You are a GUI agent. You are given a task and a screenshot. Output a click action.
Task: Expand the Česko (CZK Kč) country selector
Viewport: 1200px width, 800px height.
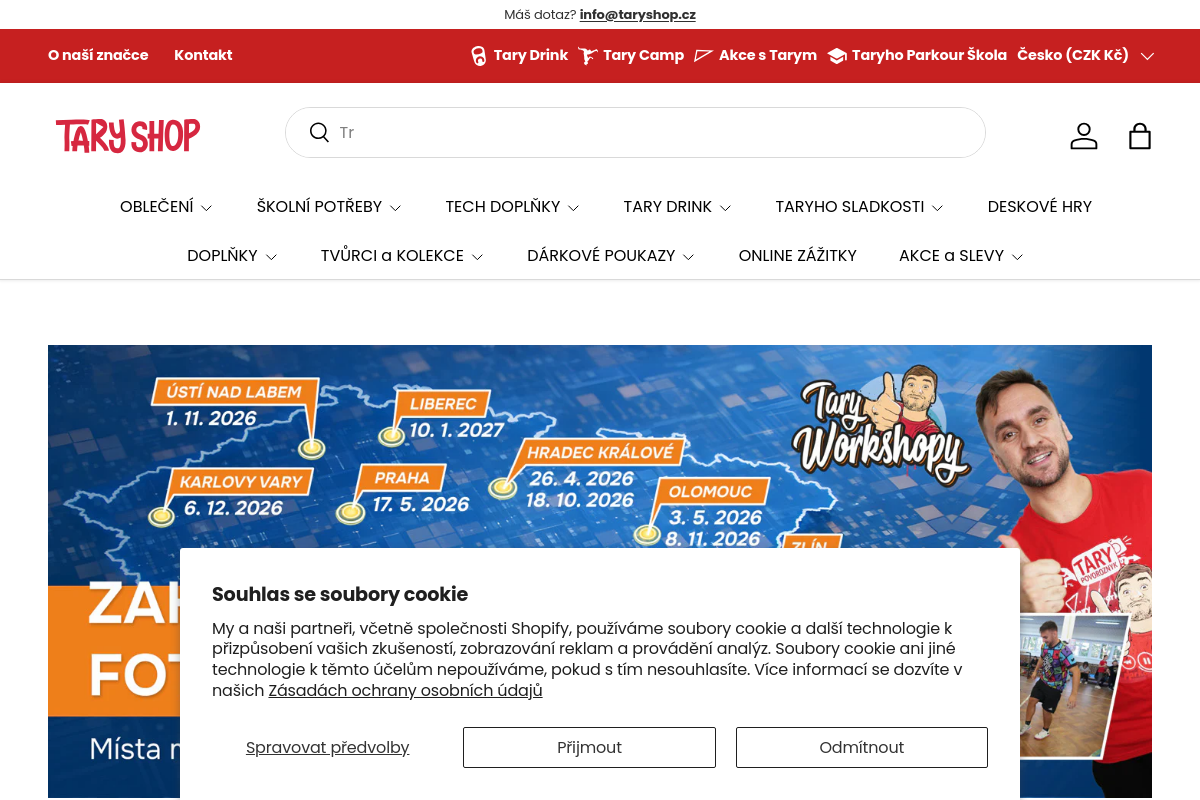[x=1086, y=55]
